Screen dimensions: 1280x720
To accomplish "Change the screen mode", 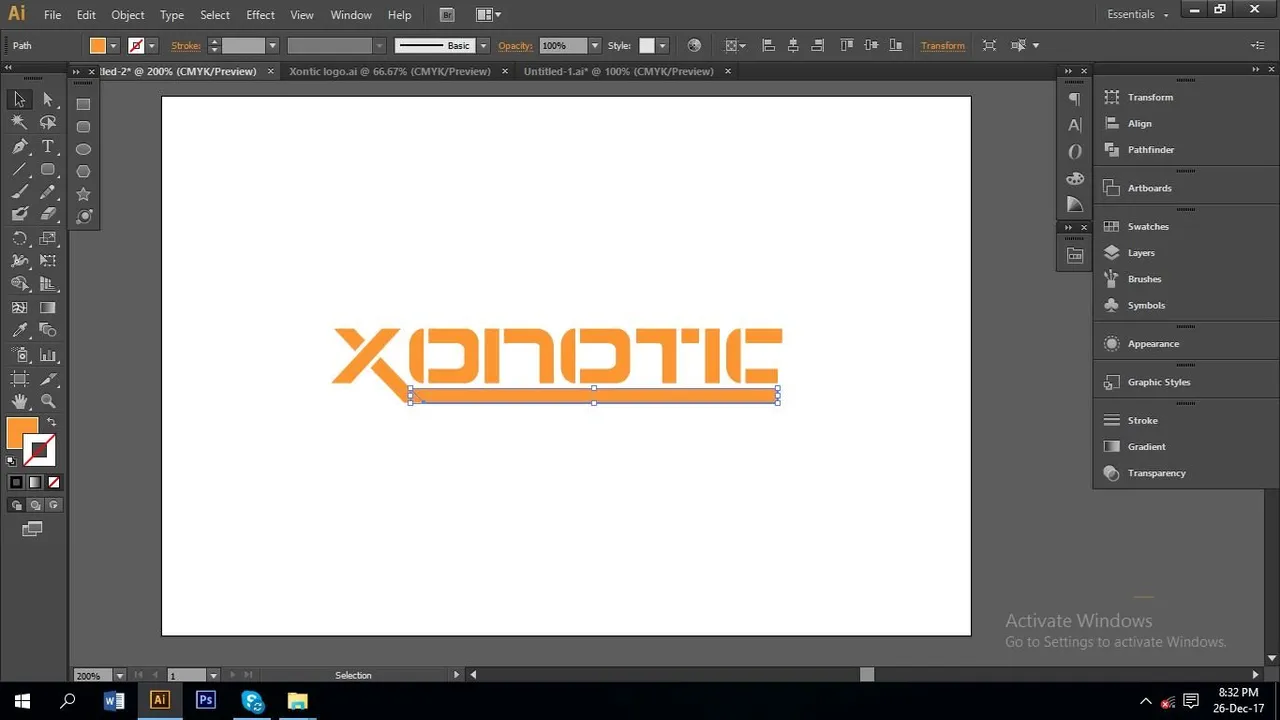I will [x=32, y=529].
